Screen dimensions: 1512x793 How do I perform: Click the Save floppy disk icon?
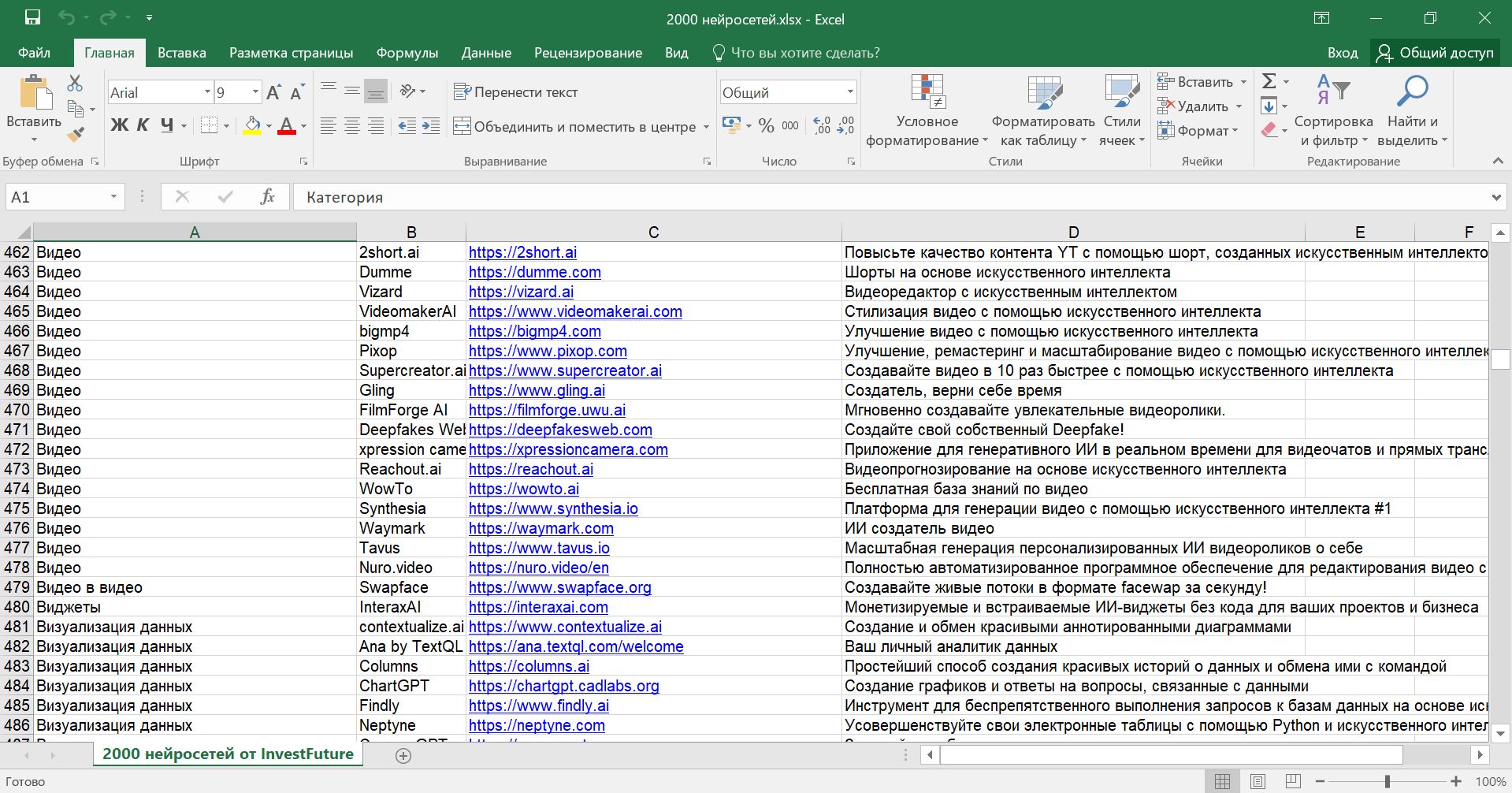pyautogui.click(x=32, y=18)
